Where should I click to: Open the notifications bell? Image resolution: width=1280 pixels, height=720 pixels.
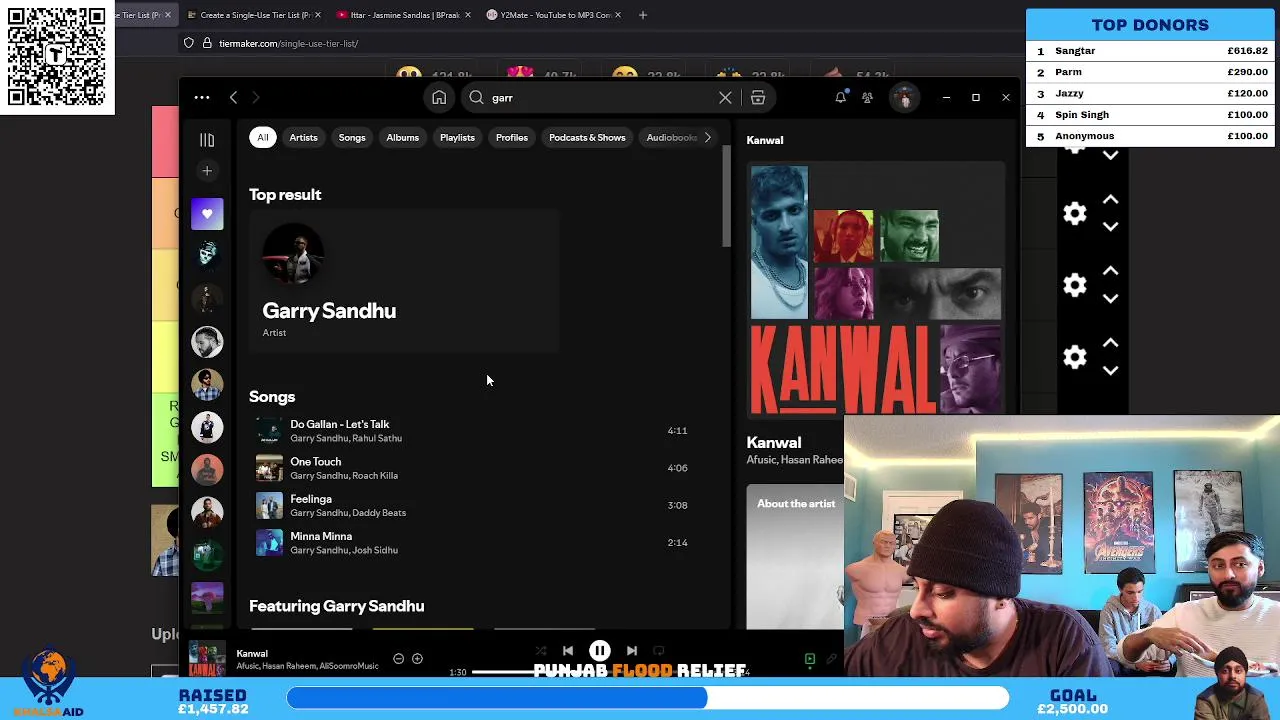point(841,97)
